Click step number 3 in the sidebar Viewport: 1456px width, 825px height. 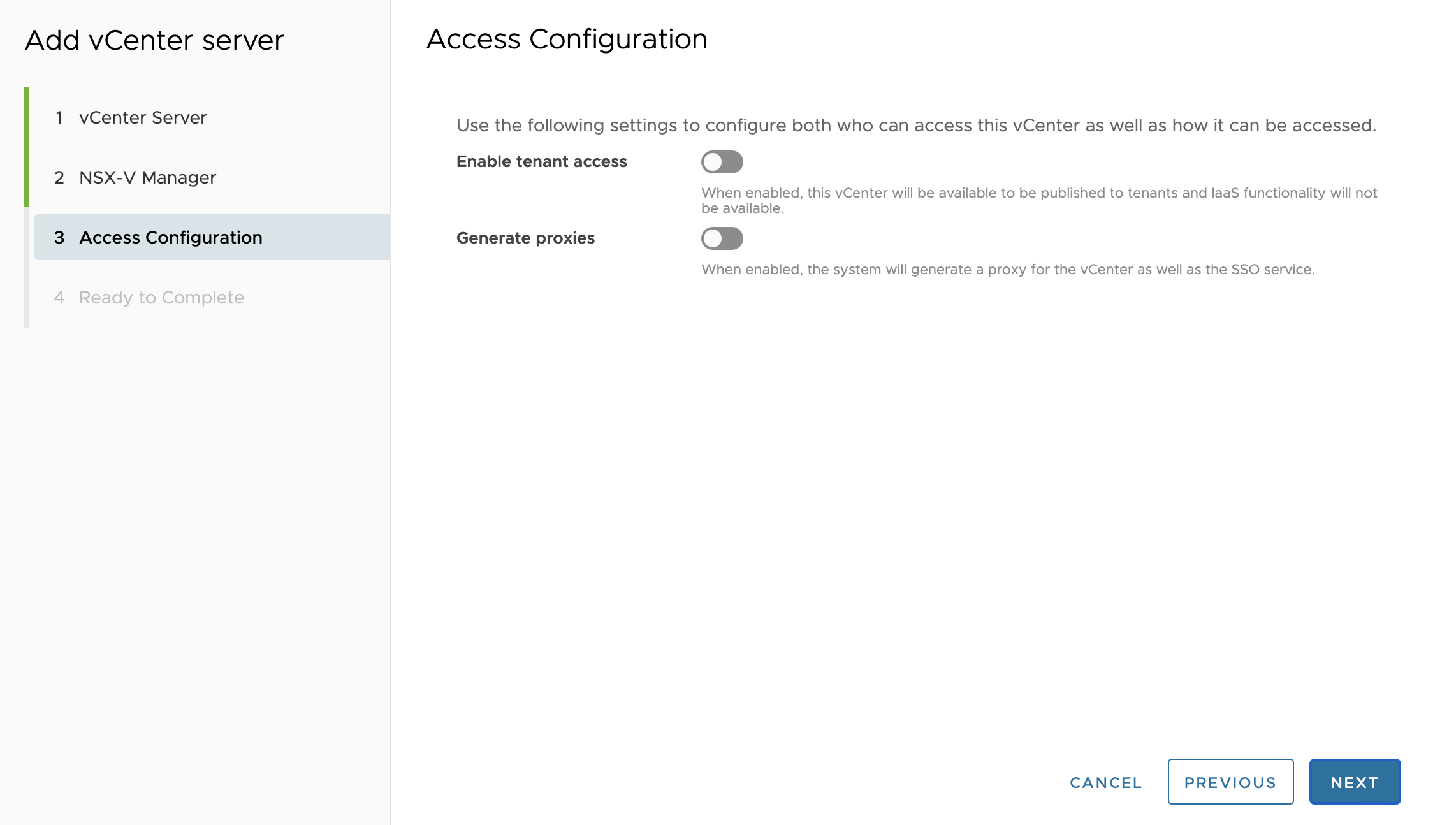pyautogui.click(x=59, y=238)
